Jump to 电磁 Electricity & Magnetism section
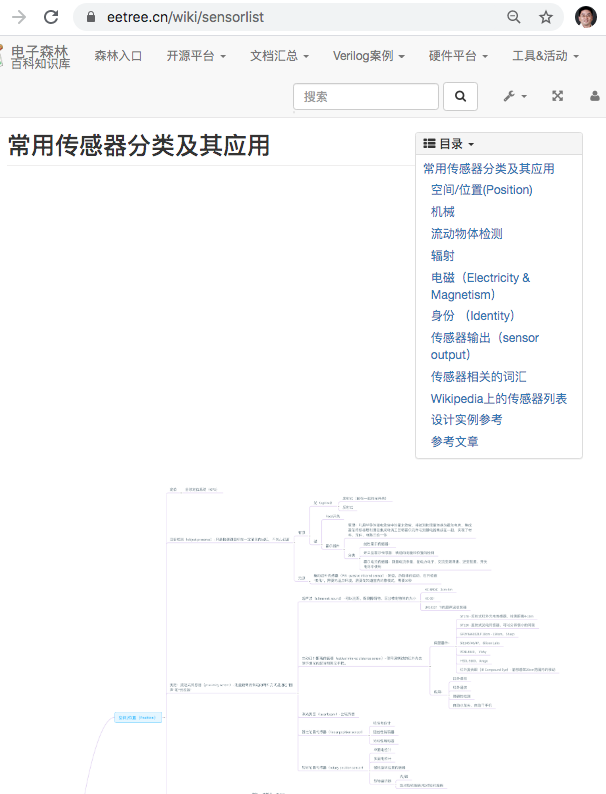This screenshot has width=606, height=794. click(480, 286)
